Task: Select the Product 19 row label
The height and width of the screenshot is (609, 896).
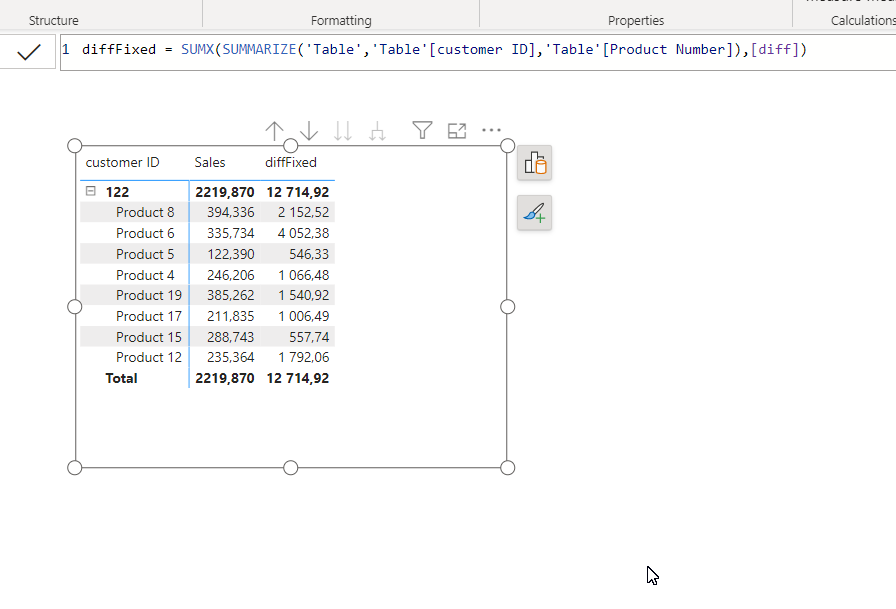Action: pos(149,295)
